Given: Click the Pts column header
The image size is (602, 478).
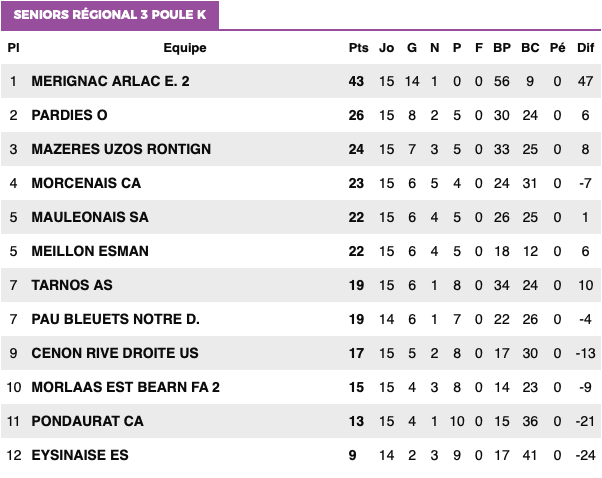Looking at the screenshot, I should click(x=358, y=48).
